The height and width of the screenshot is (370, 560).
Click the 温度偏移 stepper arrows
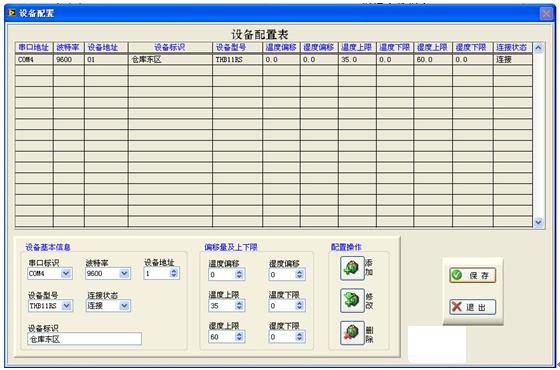point(239,274)
